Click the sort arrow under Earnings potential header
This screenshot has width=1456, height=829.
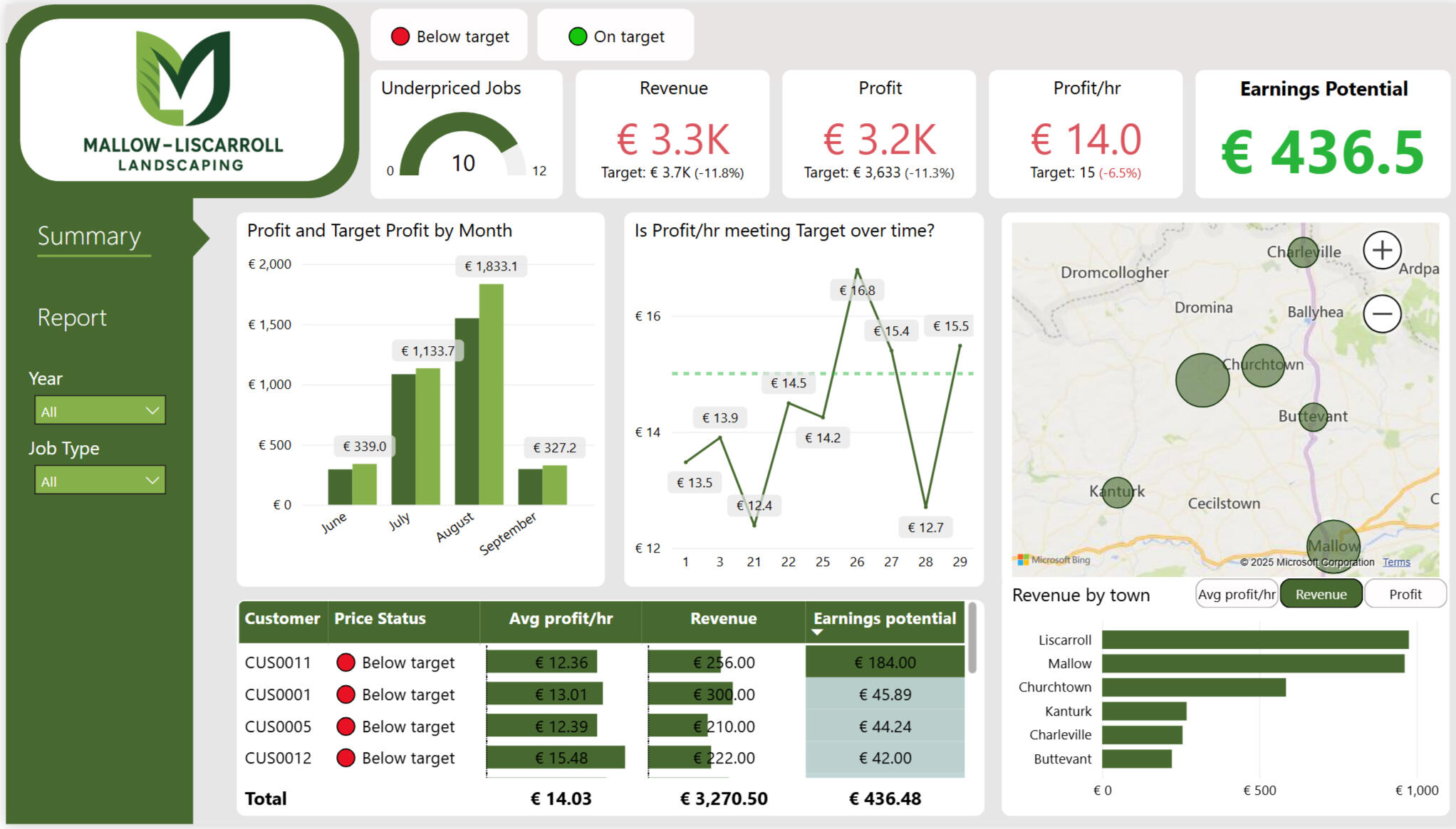[817, 632]
